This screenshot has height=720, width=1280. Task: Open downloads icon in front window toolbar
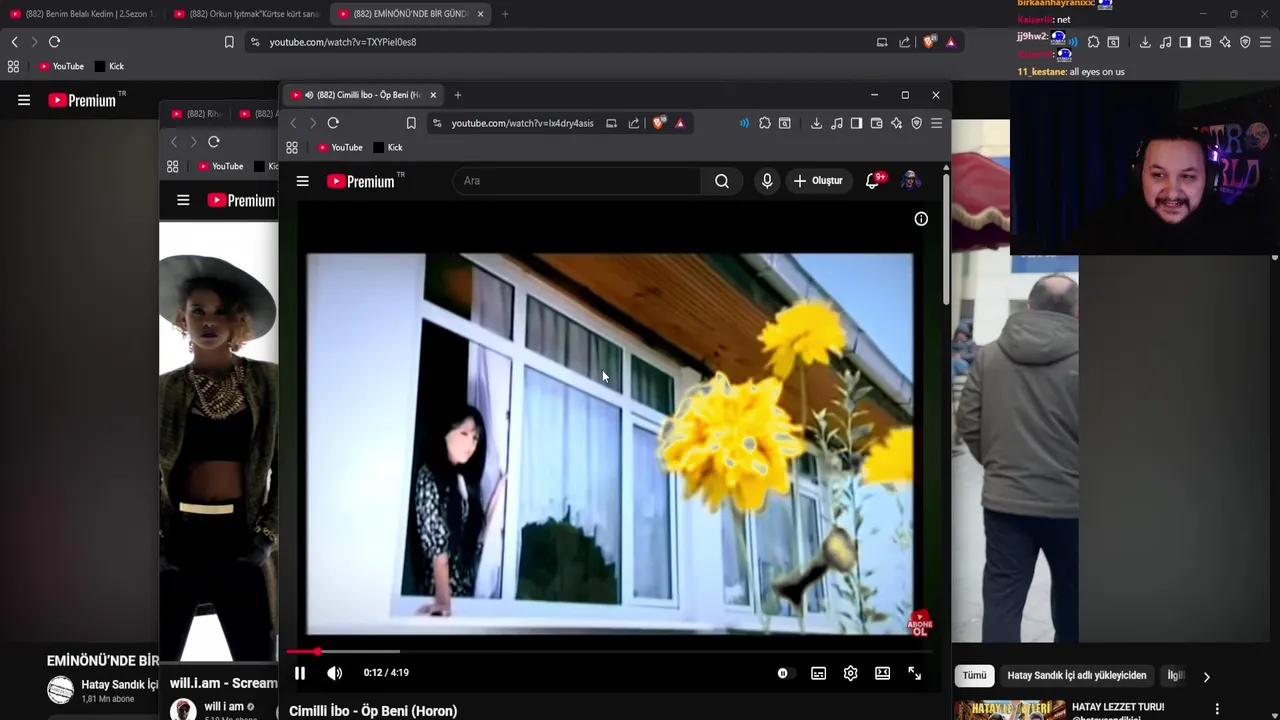(816, 123)
